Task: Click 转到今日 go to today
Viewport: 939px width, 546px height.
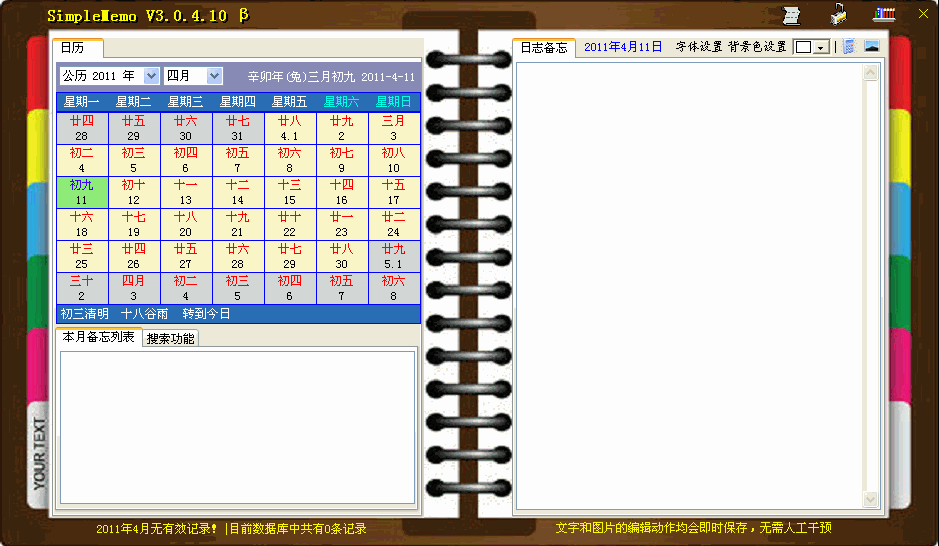Action: (x=207, y=314)
